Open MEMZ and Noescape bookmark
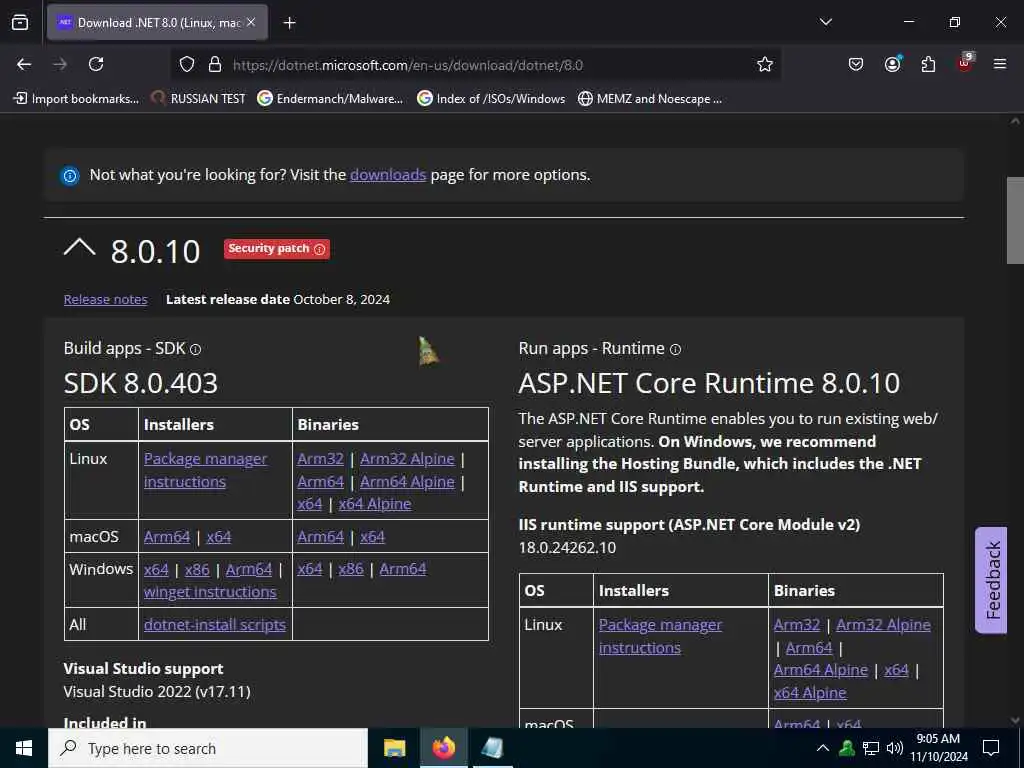 (x=650, y=99)
